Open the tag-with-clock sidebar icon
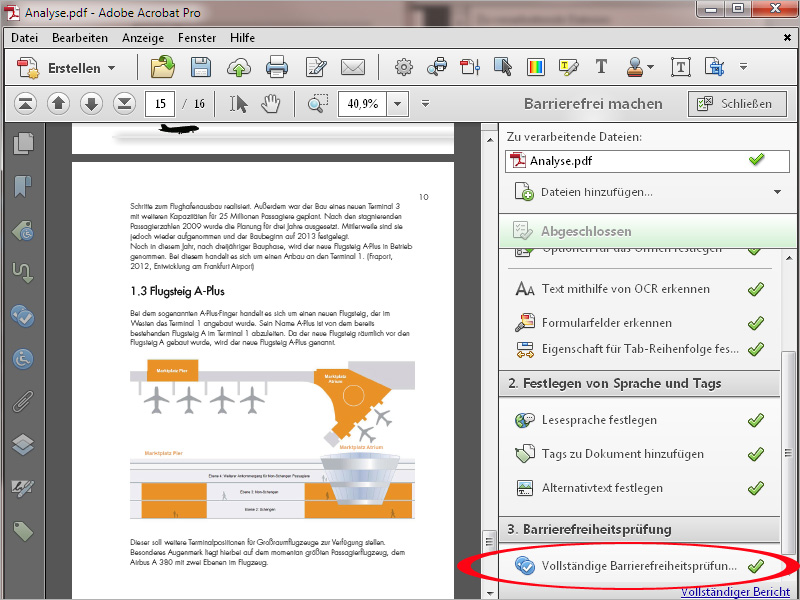This screenshot has height=600, width=800. pos(23,230)
